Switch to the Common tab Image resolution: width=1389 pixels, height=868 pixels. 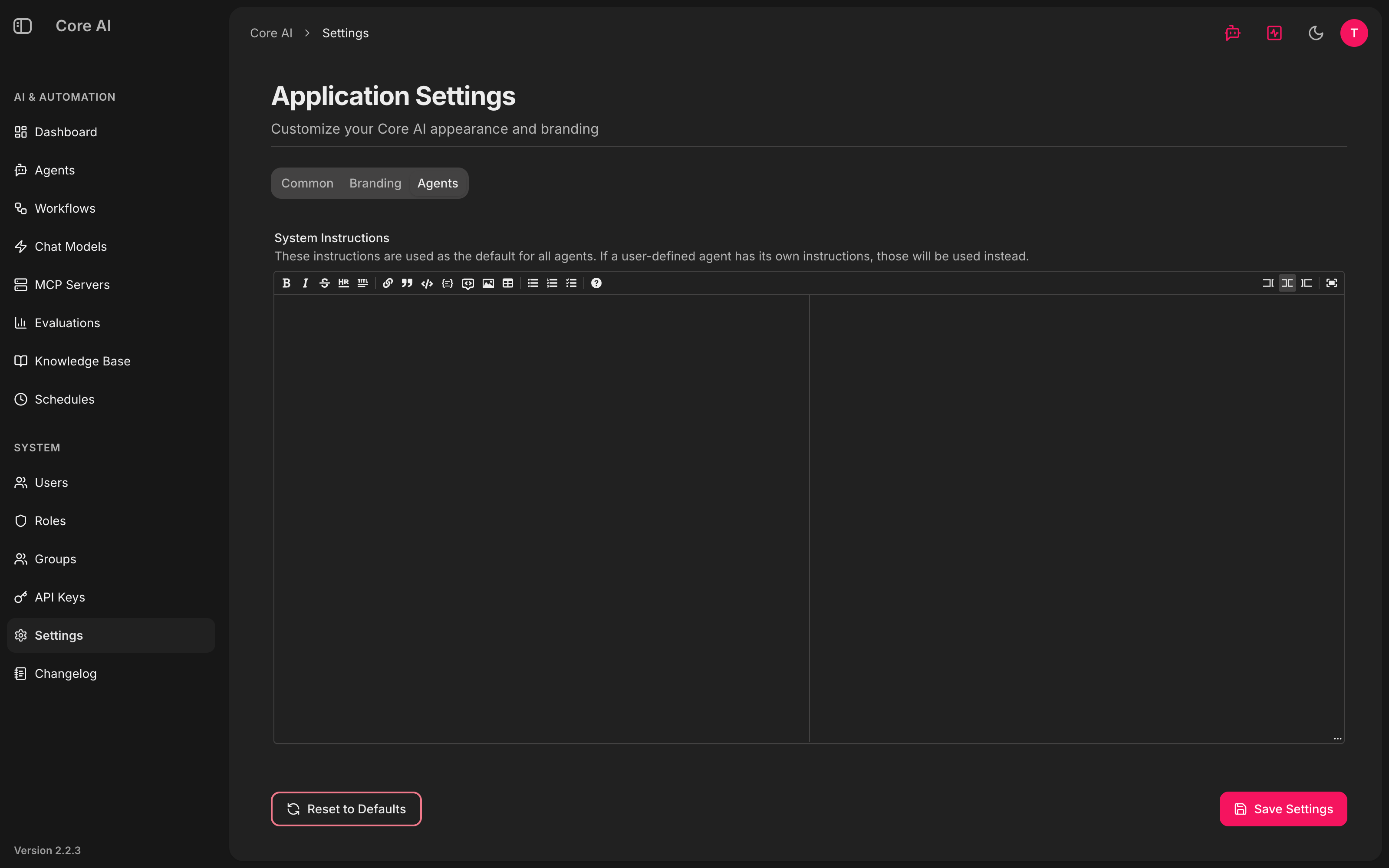[307, 183]
